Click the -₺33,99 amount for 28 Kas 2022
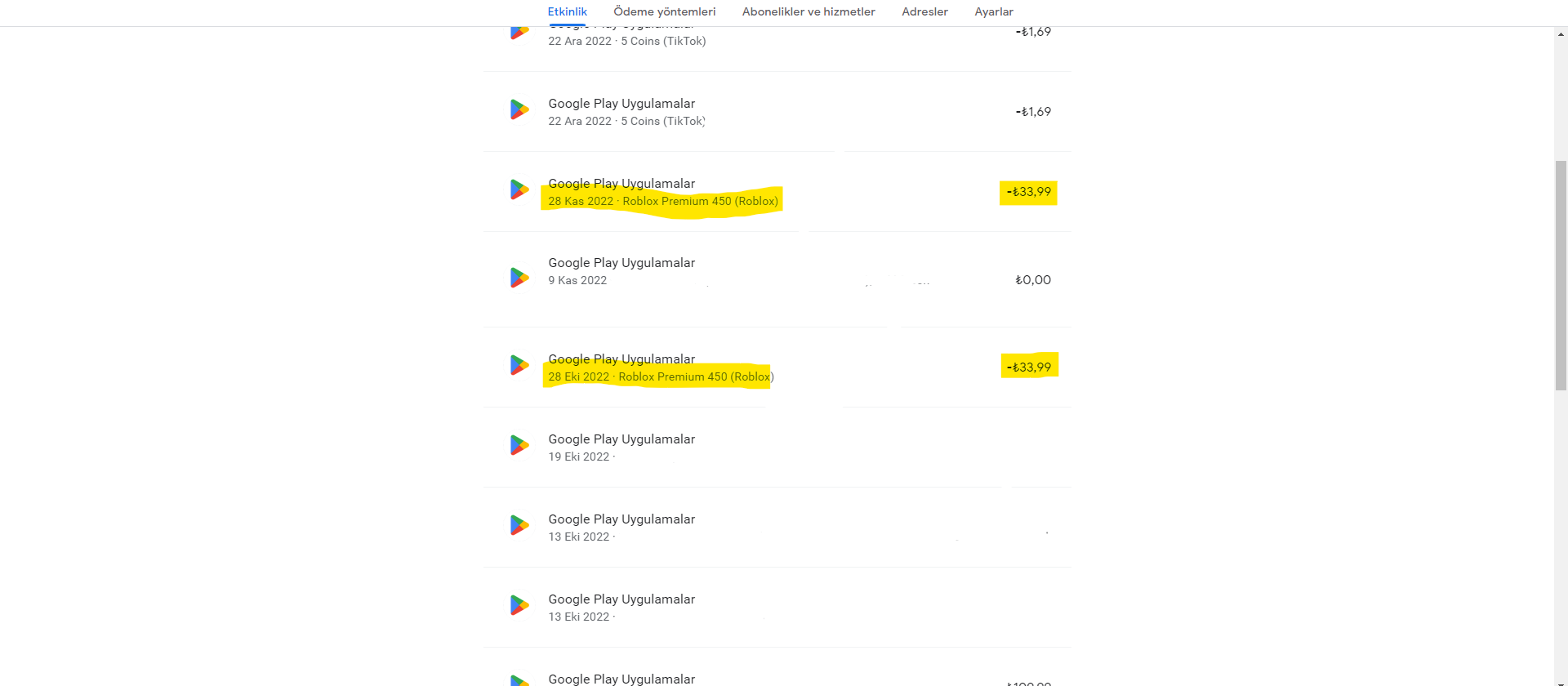The width and height of the screenshot is (1568, 686). (1028, 192)
